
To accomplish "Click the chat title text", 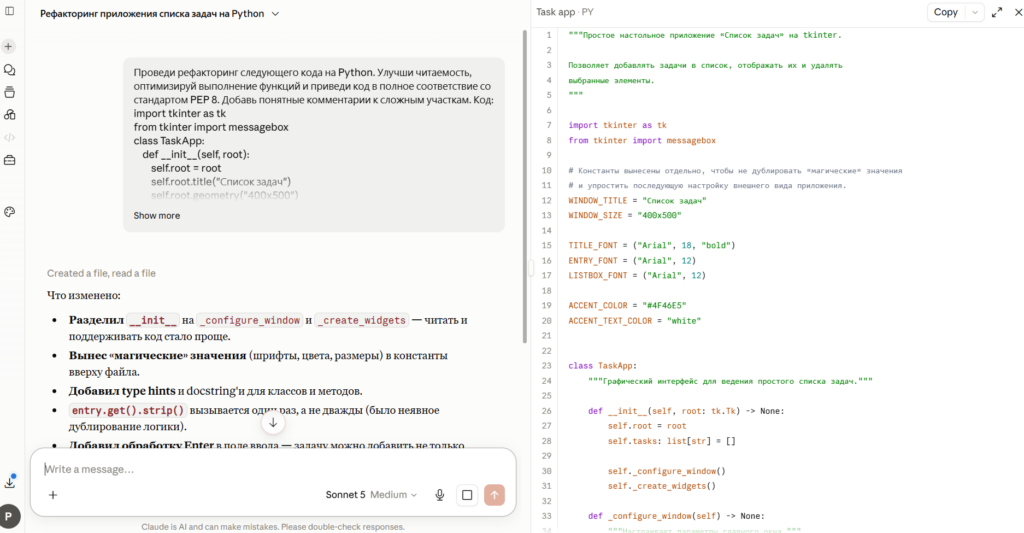I will click(x=152, y=14).
